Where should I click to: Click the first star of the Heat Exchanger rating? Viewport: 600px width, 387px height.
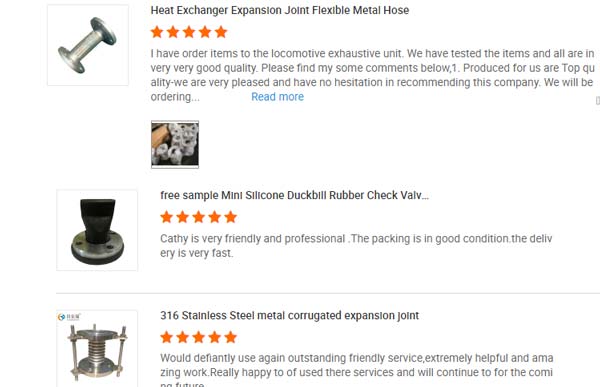[x=157, y=32]
